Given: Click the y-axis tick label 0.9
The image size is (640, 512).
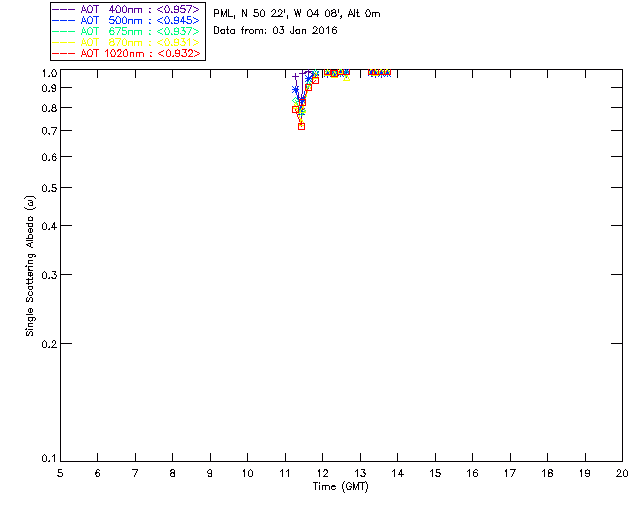Looking at the screenshot, I should click(49, 88).
